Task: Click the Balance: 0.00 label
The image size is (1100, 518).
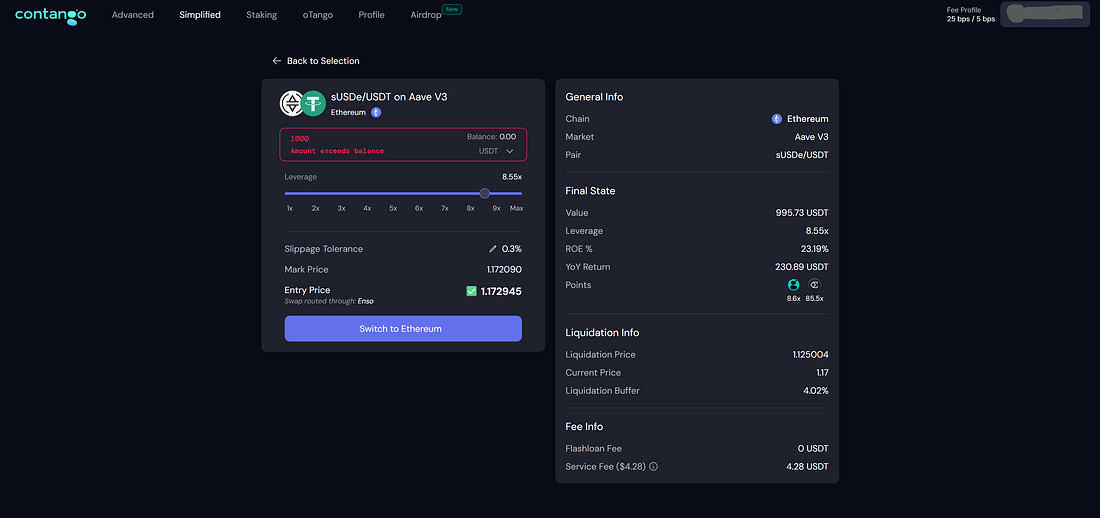Action: coord(492,137)
